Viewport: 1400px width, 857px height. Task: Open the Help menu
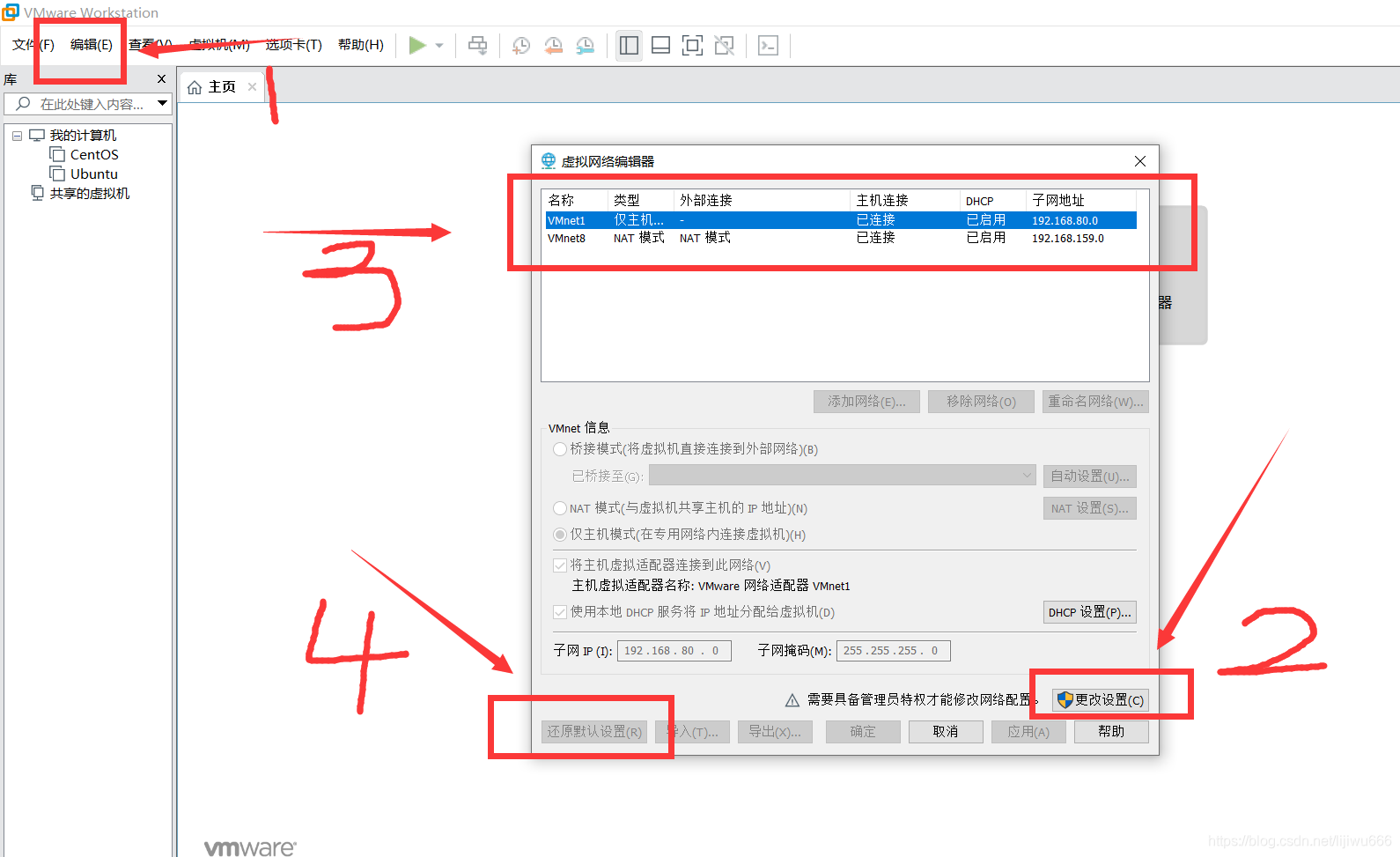click(361, 45)
